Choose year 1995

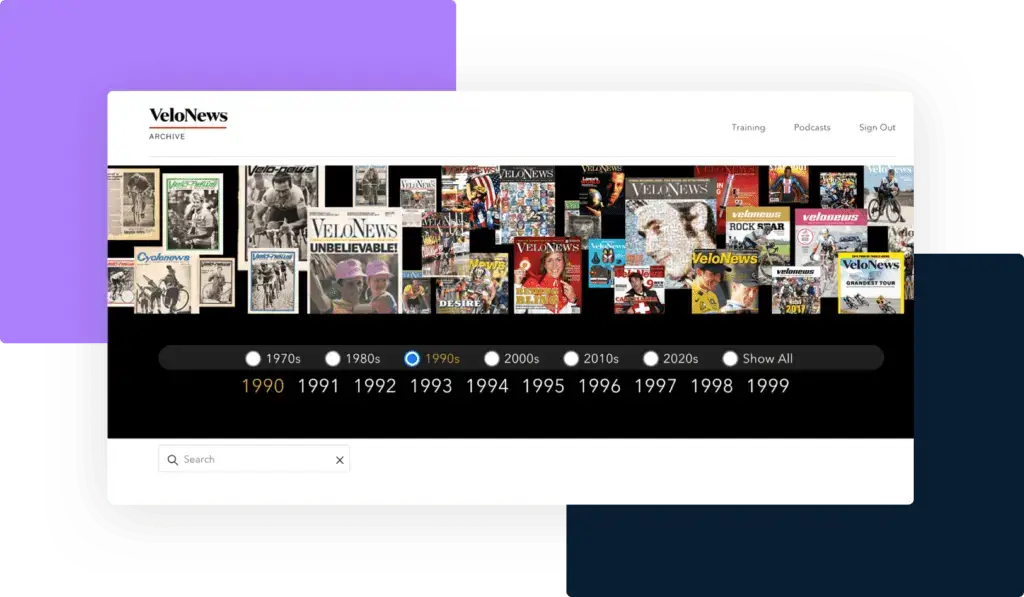click(x=543, y=386)
